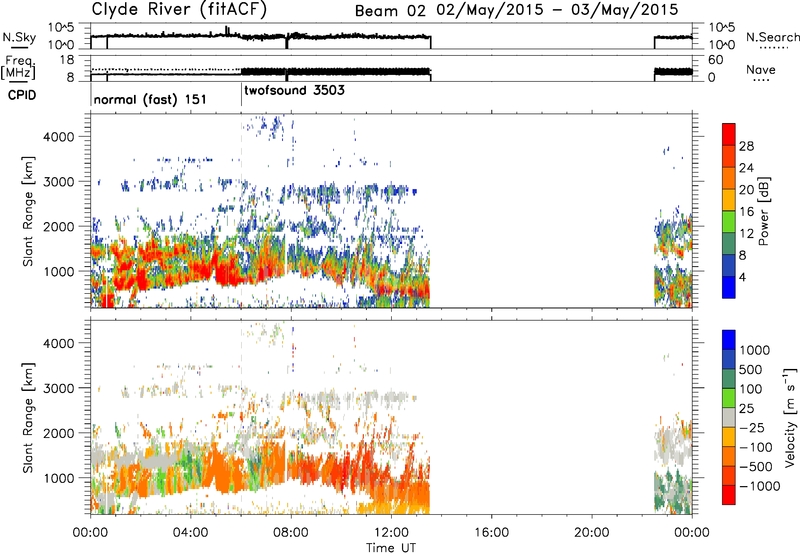
Task: Click the 'N.Sky' label
Action: coord(19,37)
